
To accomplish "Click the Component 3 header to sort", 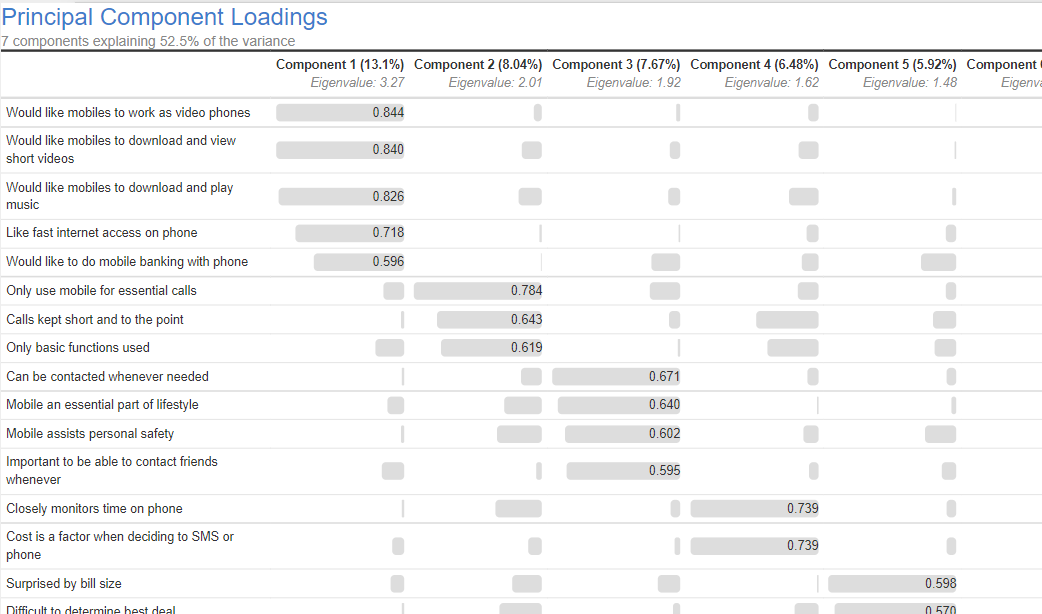I will [x=616, y=64].
